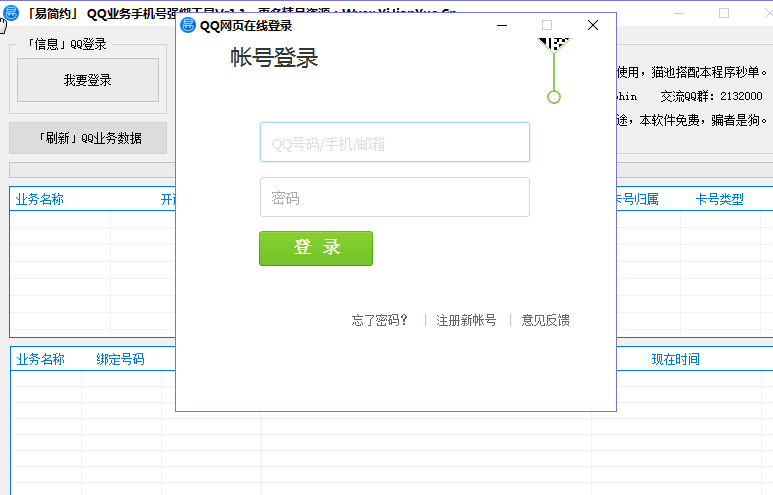The height and width of the screenshot is (495, 773).
Task: Focus the QQ号码/手机/邮箱 input field
Action: (394, 143)
